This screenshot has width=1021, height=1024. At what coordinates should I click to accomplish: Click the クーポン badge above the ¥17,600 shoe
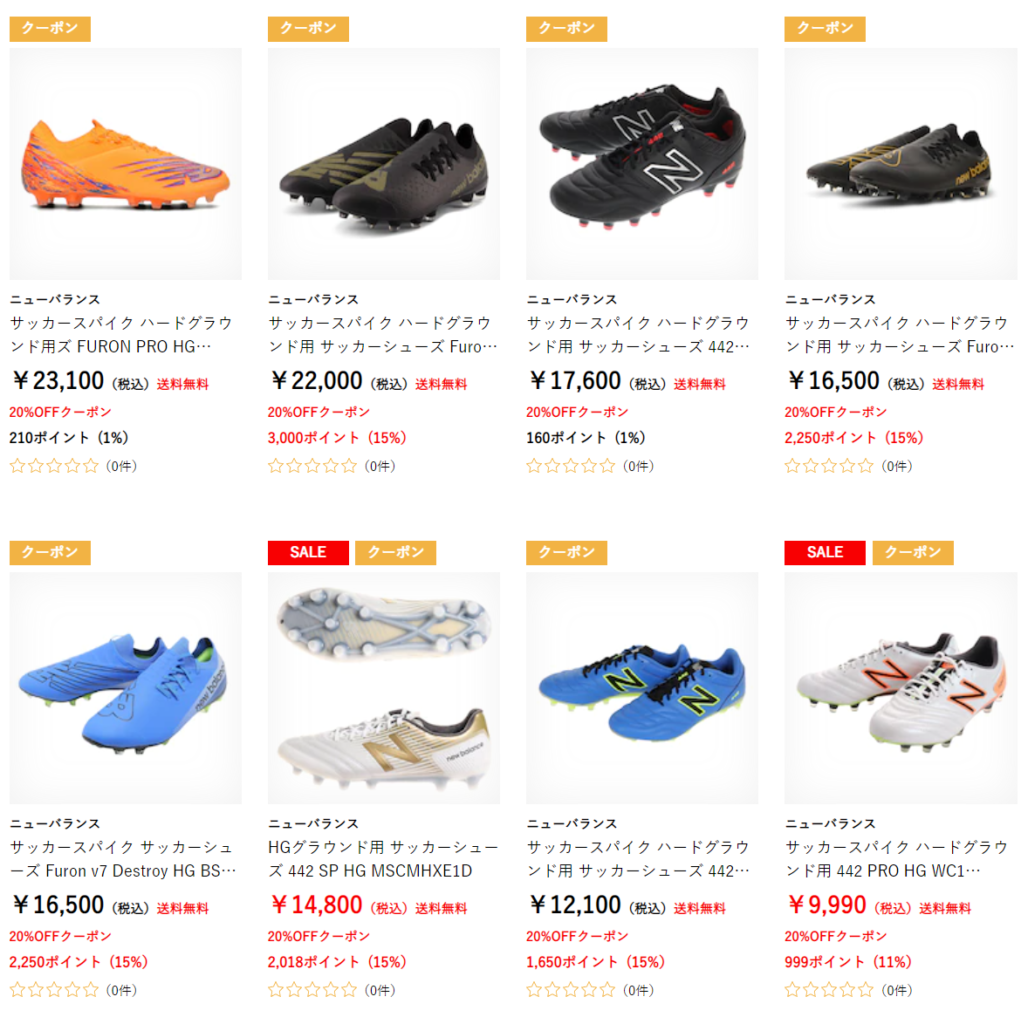pyautogui.click(x=566, y=29)
